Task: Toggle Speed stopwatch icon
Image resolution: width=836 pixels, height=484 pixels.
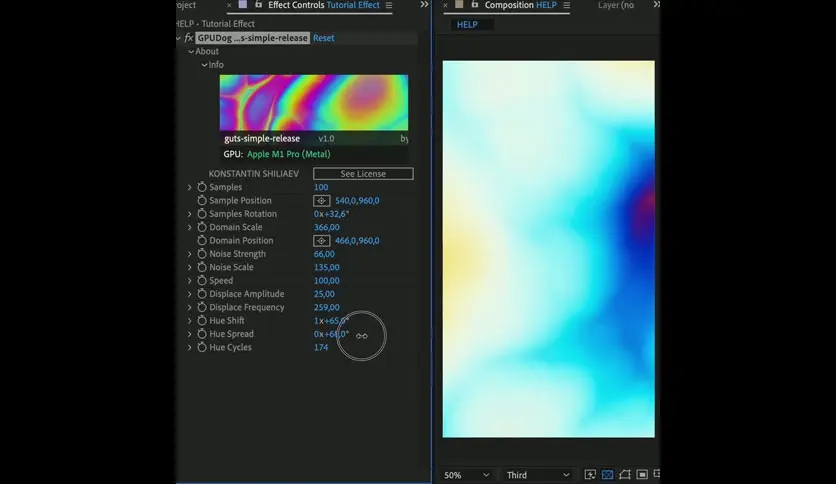Action: tap(202, 280)
